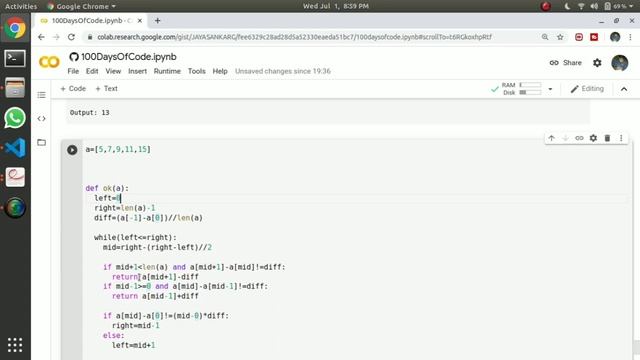This screenshot has width=640, height=360.
Task: Click the second red browser extension icon
Action: pos(594,37)
